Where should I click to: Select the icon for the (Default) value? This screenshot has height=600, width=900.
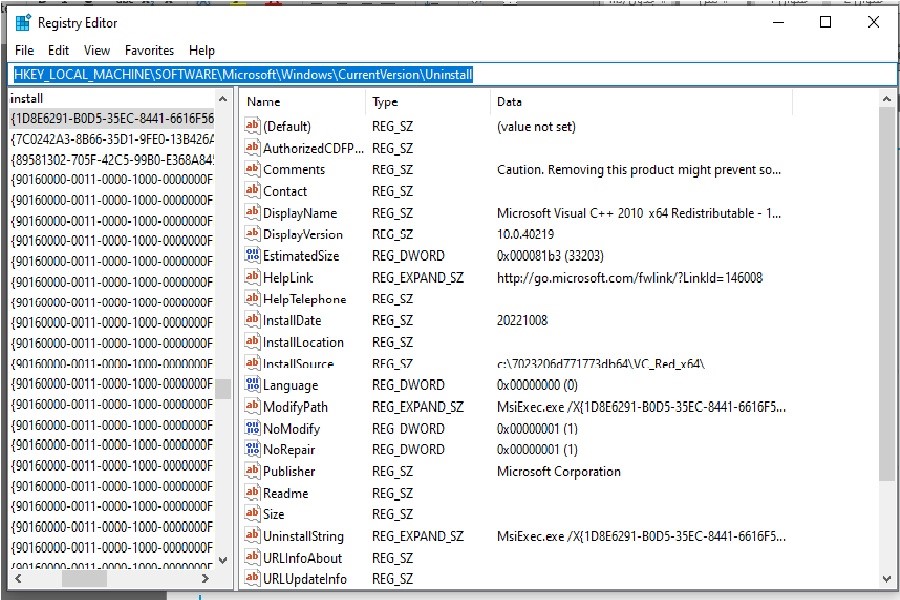[x=252, y=126]
